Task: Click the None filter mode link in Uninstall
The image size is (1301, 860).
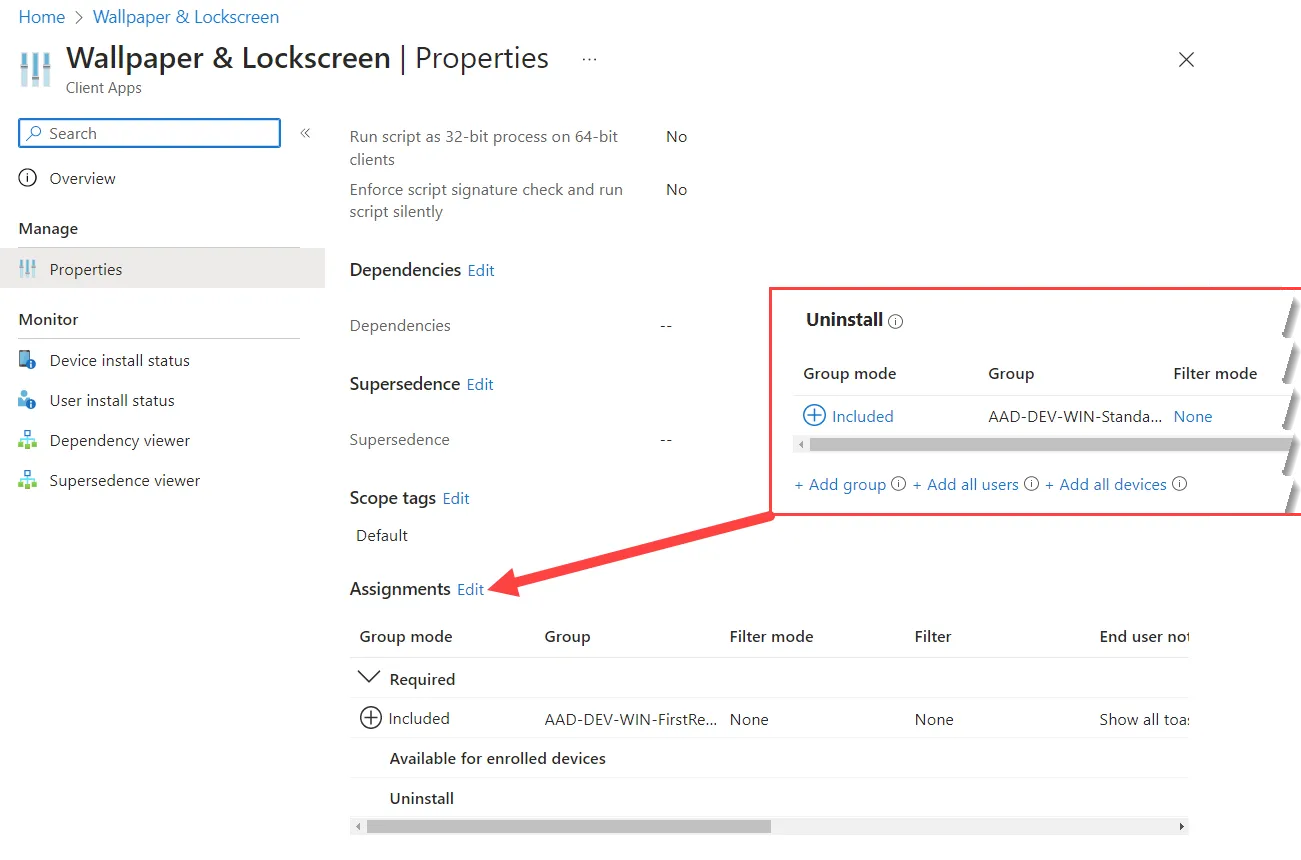Action: (1193, 416)
